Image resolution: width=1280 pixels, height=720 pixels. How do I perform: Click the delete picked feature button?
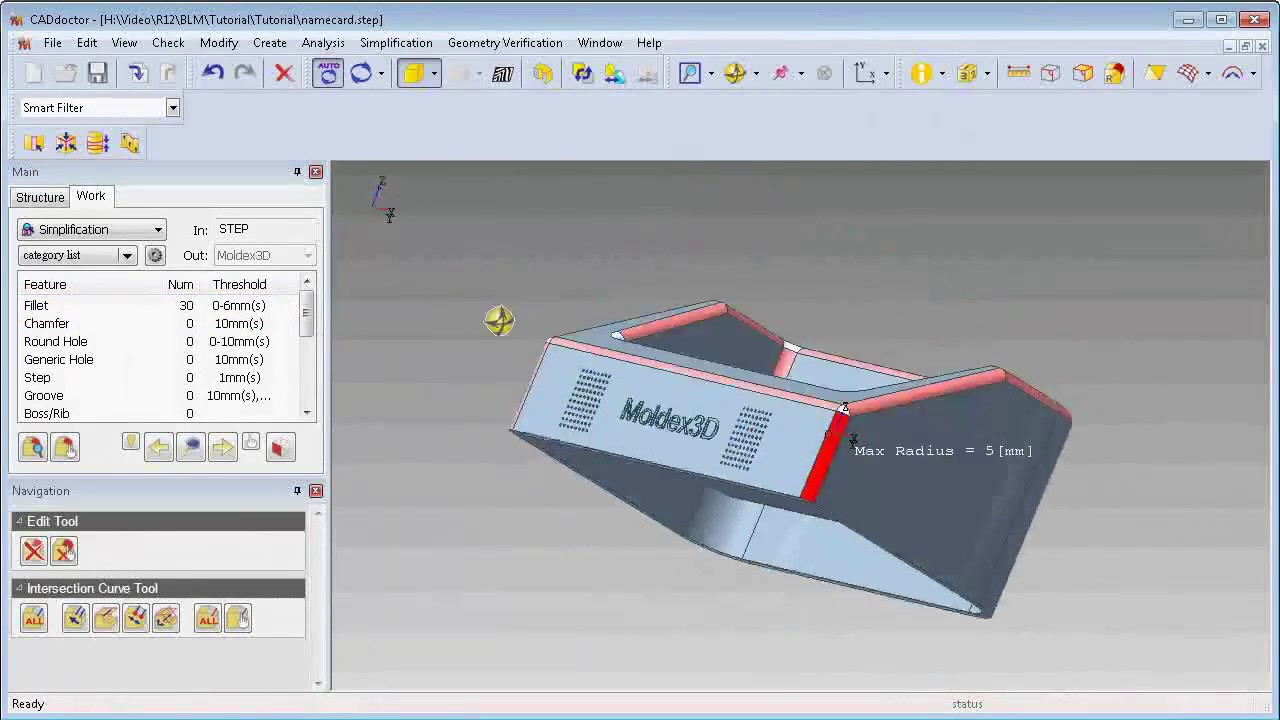point(64,551)
